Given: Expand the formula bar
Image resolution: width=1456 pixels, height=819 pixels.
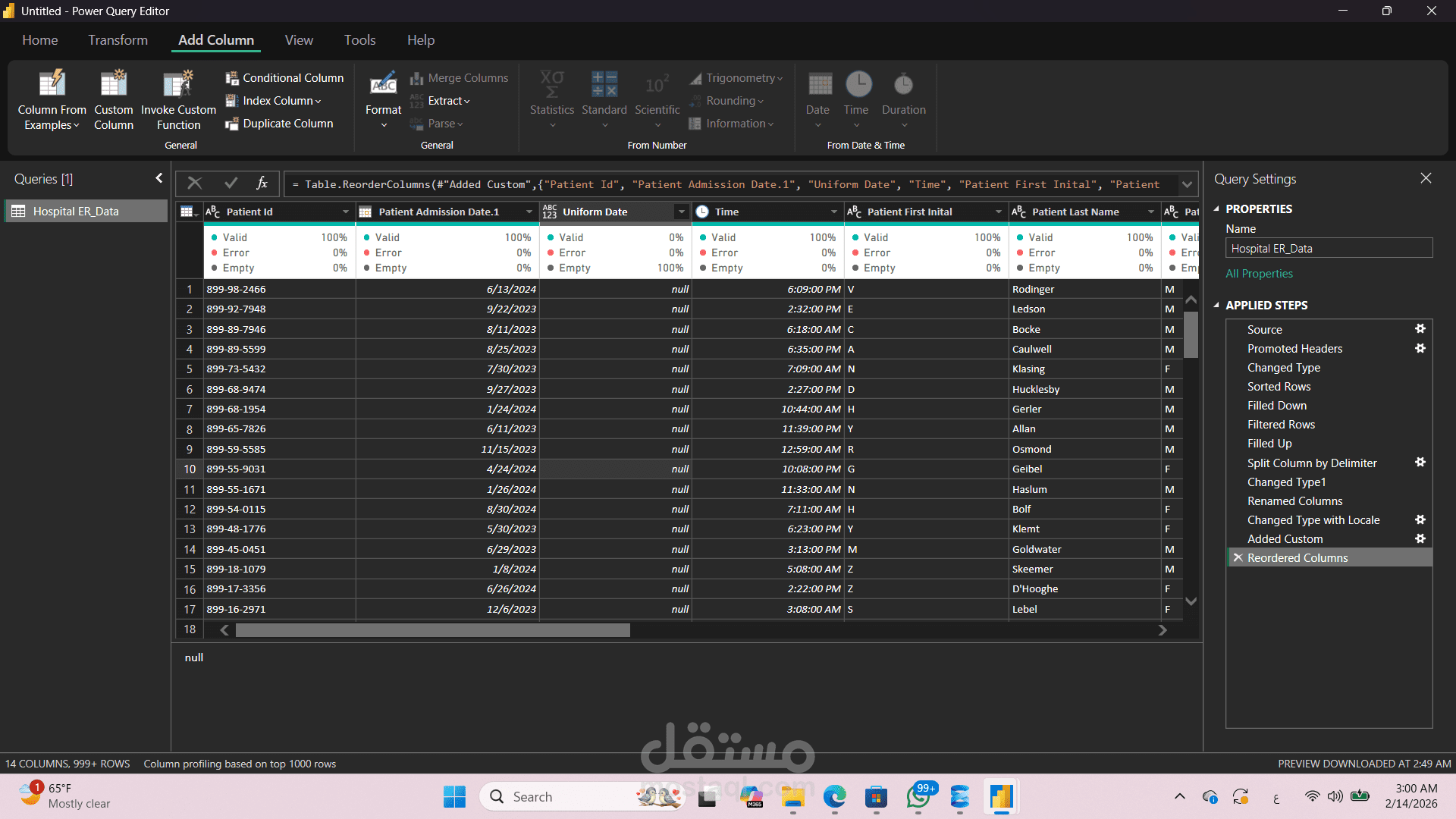Looking at the screenshot, I should (x=1186, y=184).
